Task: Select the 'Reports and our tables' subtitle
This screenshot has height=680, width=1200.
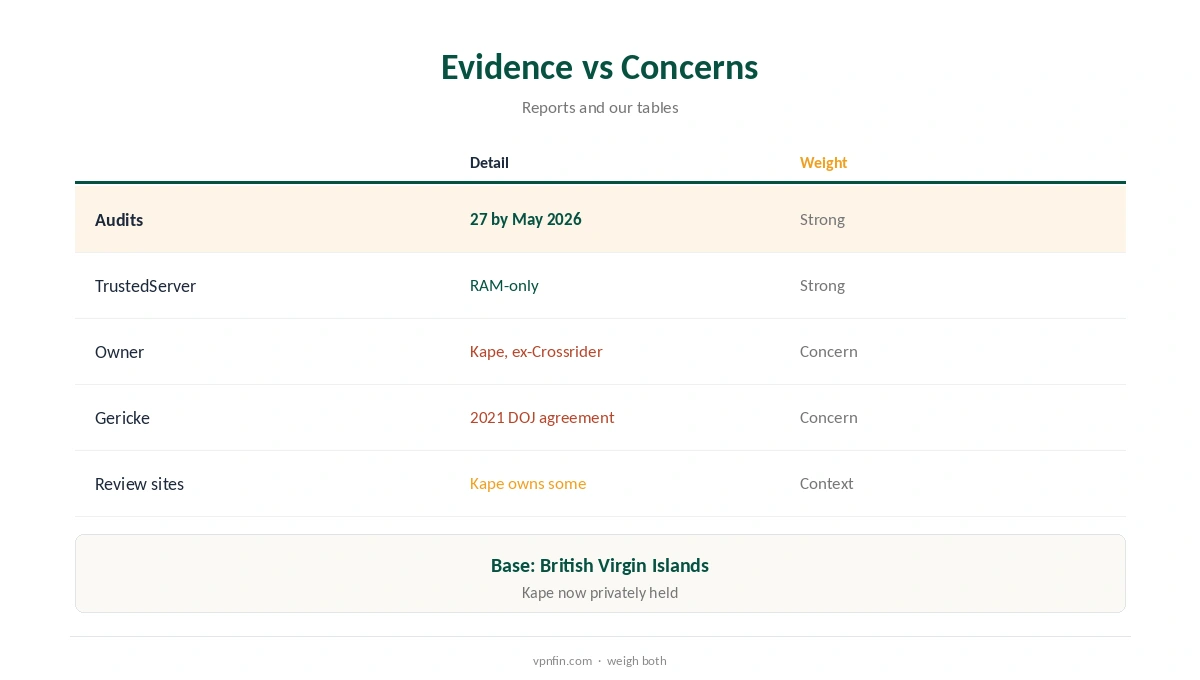Action: coord(600,107)
